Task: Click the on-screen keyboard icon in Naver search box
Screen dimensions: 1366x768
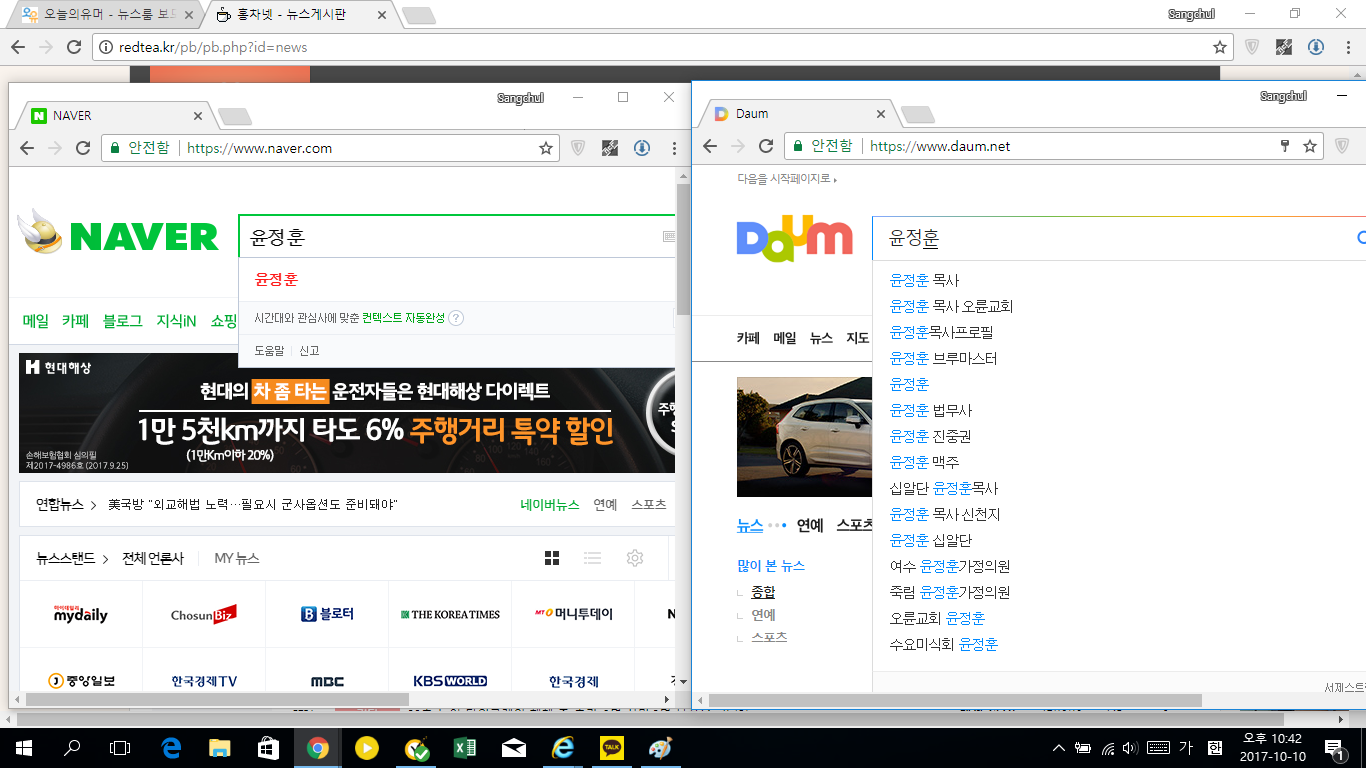Action: [668, 237]
